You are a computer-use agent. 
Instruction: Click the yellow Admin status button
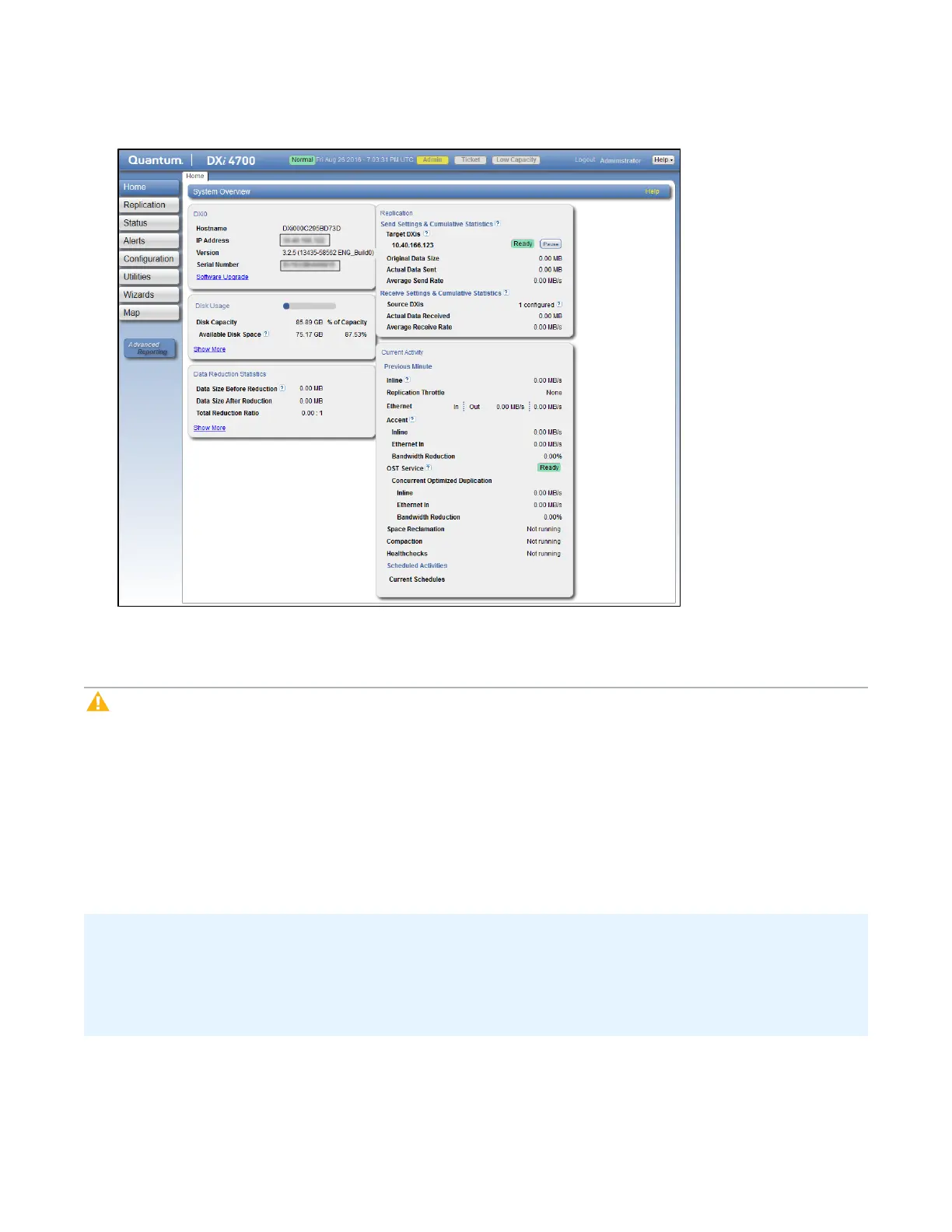[x=432, y=160]
